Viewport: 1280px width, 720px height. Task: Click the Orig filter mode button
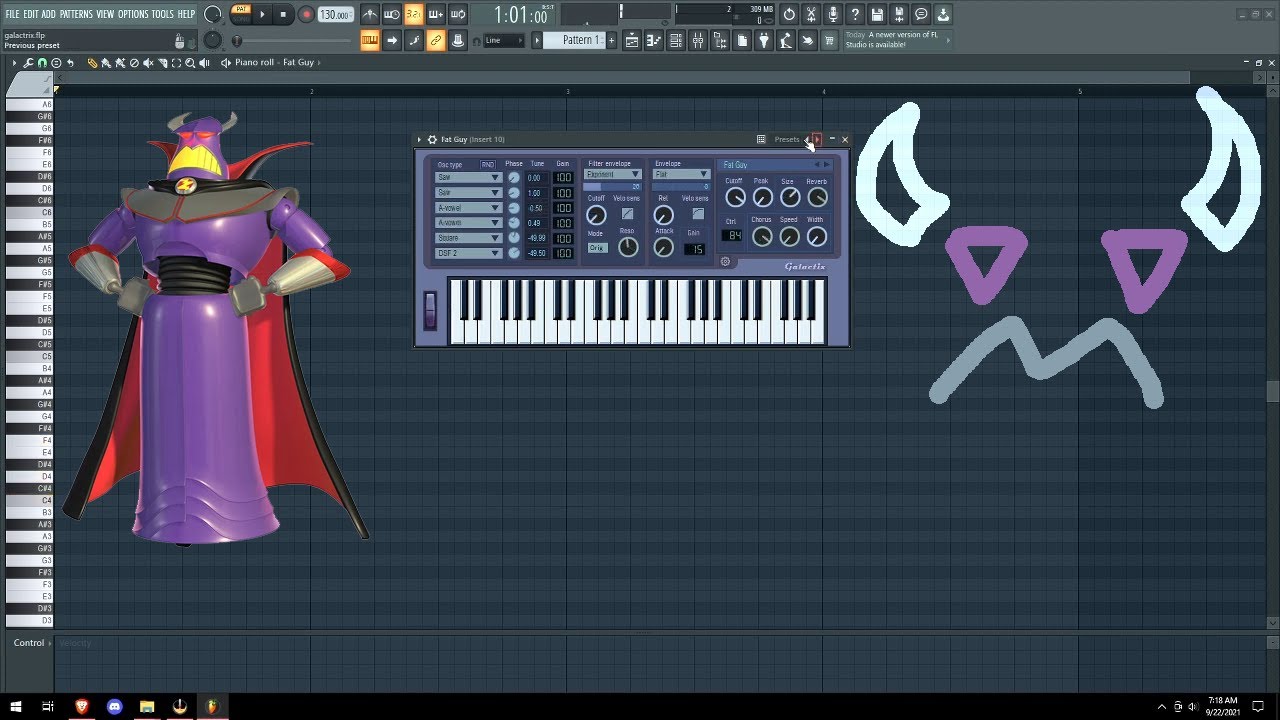click(x=598, y=248)
